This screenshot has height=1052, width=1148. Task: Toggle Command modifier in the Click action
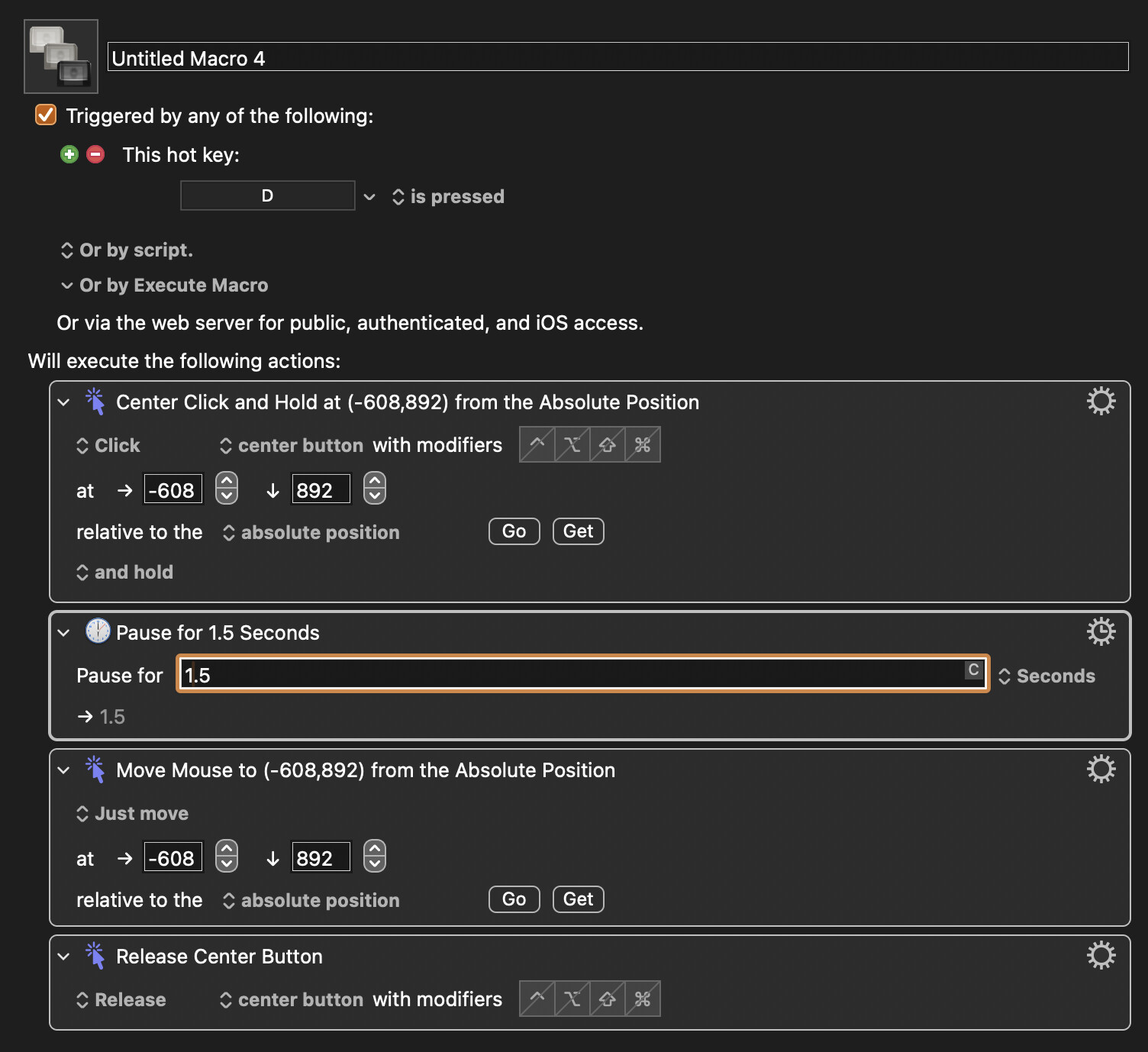pos(643,445)
